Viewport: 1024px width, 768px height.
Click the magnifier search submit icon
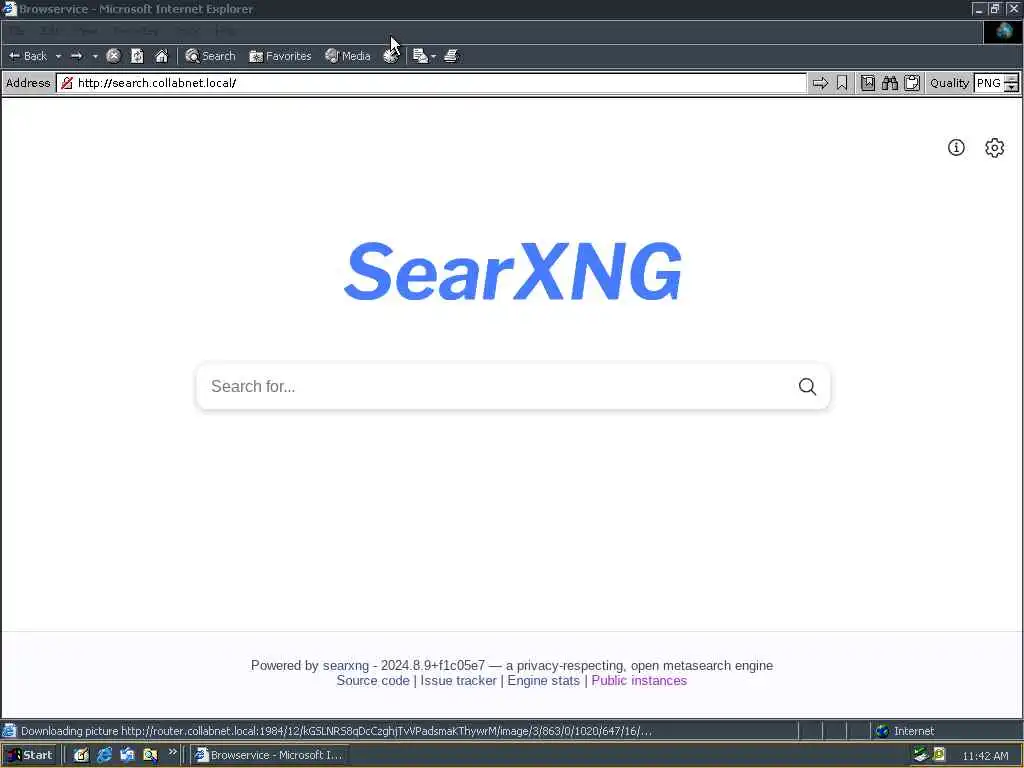(x=807, y=386)
